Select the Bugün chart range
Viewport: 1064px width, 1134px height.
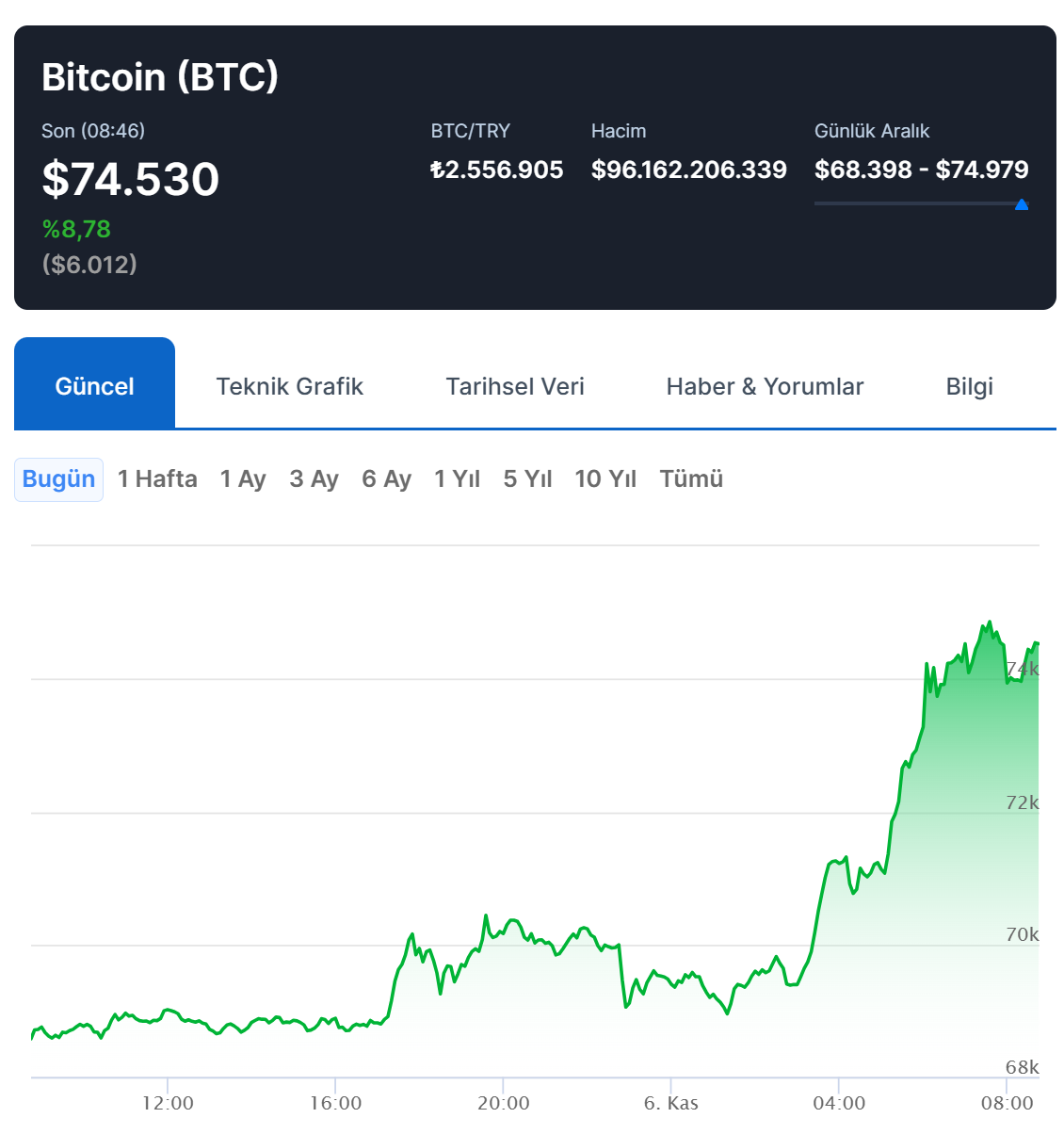point(58,479)
